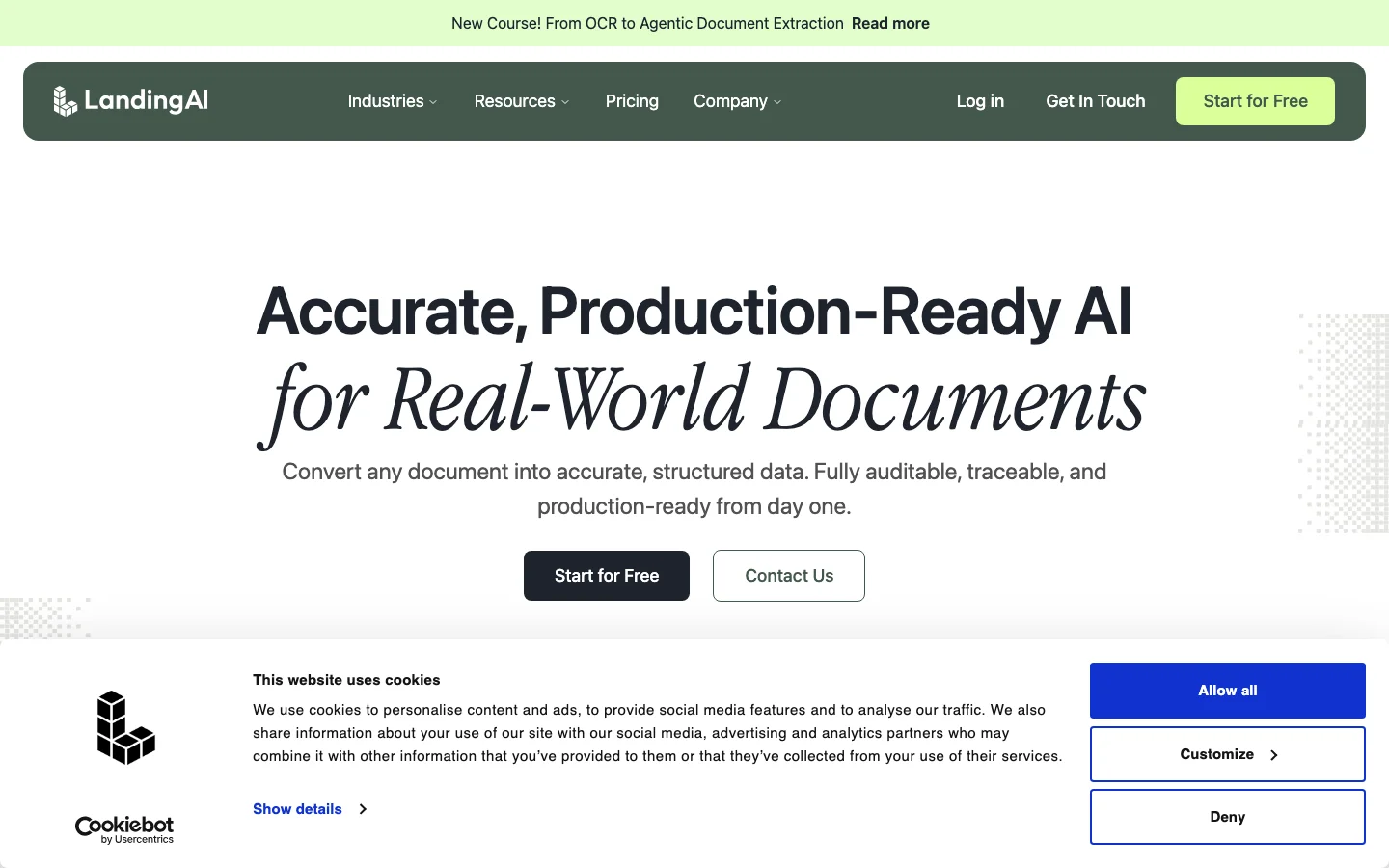Open the Pricing page
This screenshot has height=868, width=1389.
tap(632, 101)
